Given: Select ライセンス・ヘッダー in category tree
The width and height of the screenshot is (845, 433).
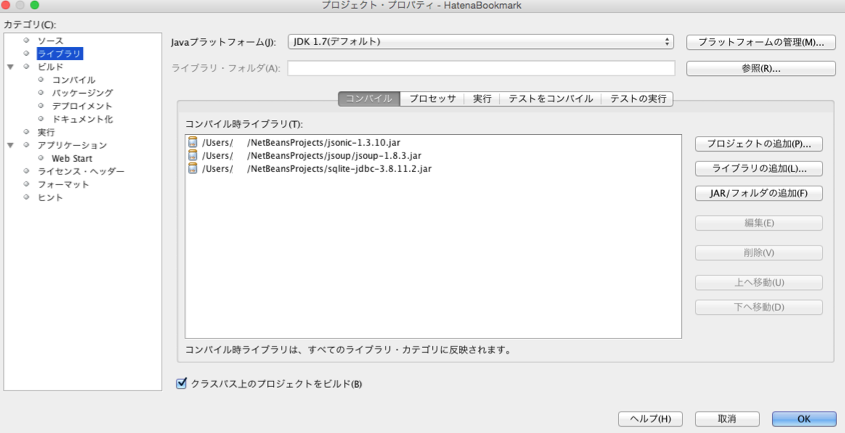Looking at the screenshot, I should click(81, 171).
